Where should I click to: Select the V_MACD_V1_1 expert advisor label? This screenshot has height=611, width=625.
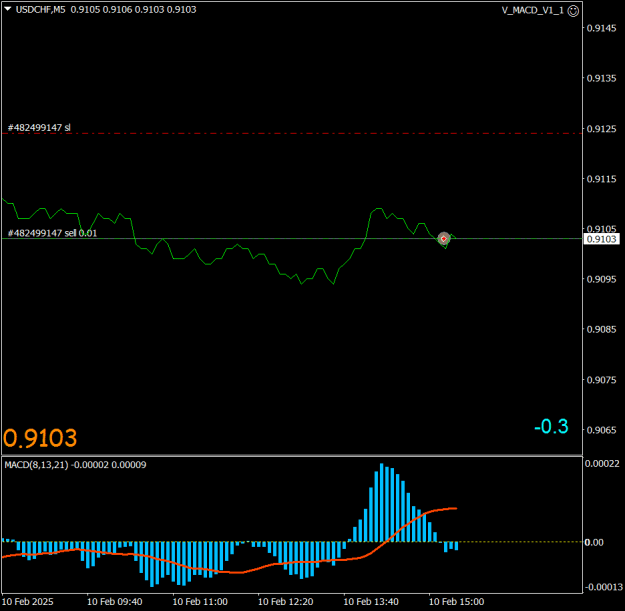click(533, 11)
